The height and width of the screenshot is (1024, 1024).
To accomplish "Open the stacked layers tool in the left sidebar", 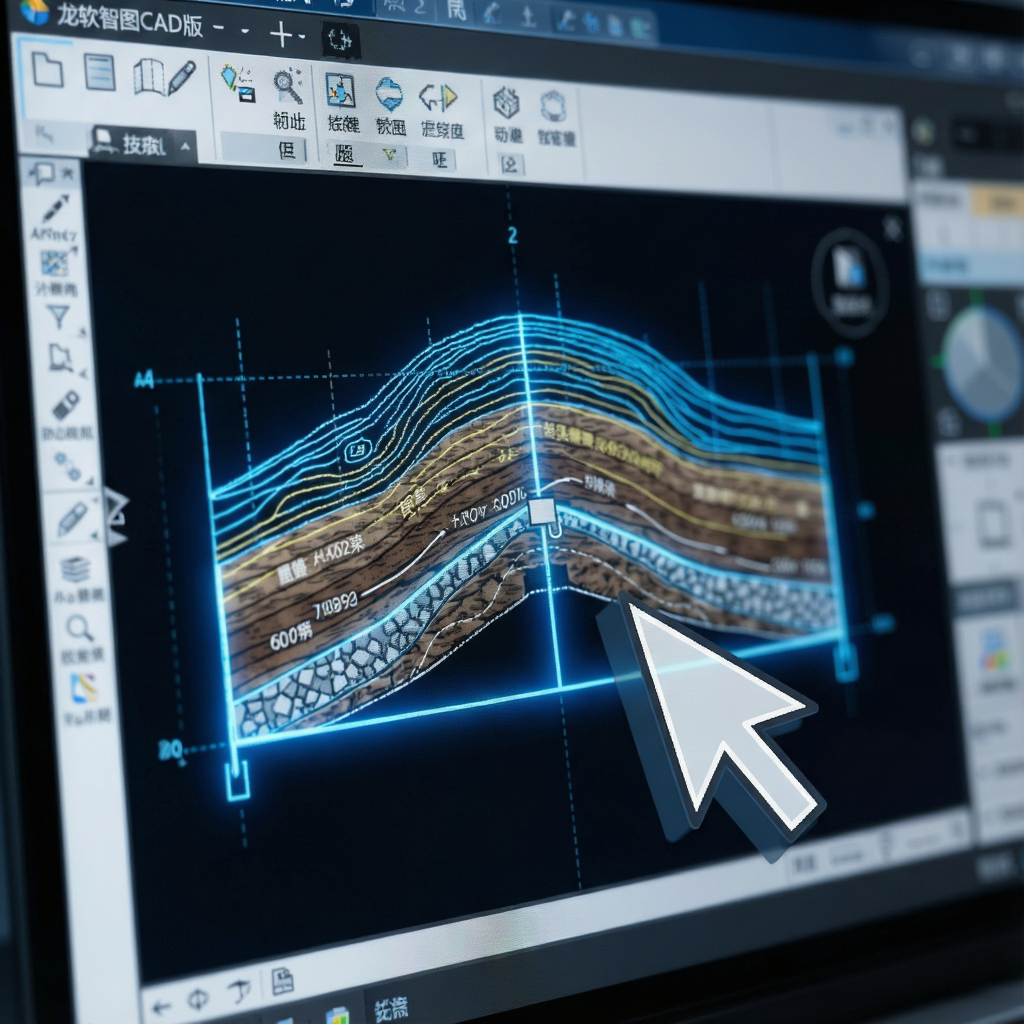I will point(76,569).
